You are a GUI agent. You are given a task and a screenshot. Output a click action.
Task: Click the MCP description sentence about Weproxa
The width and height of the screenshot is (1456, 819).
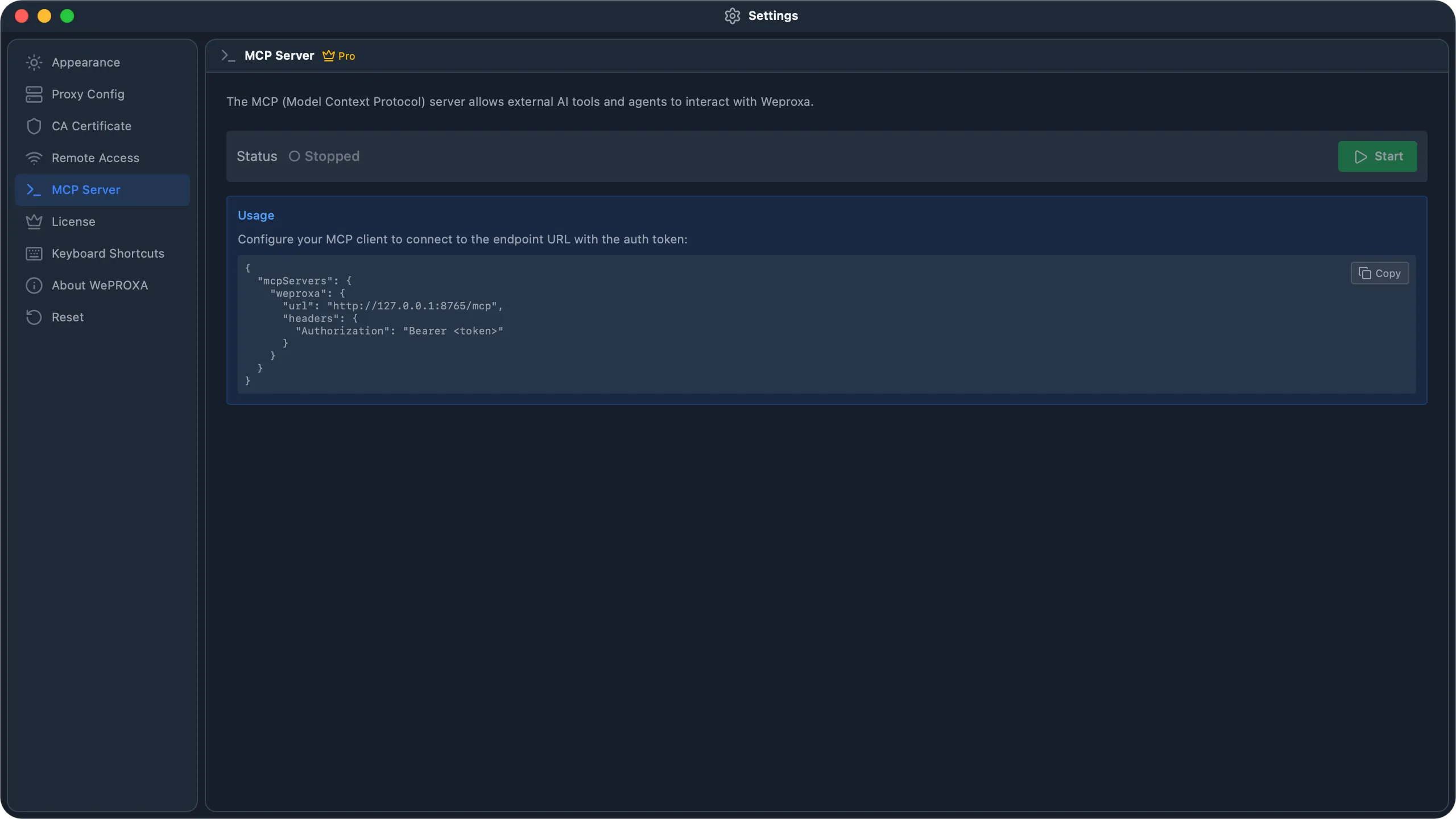(520, 102)
